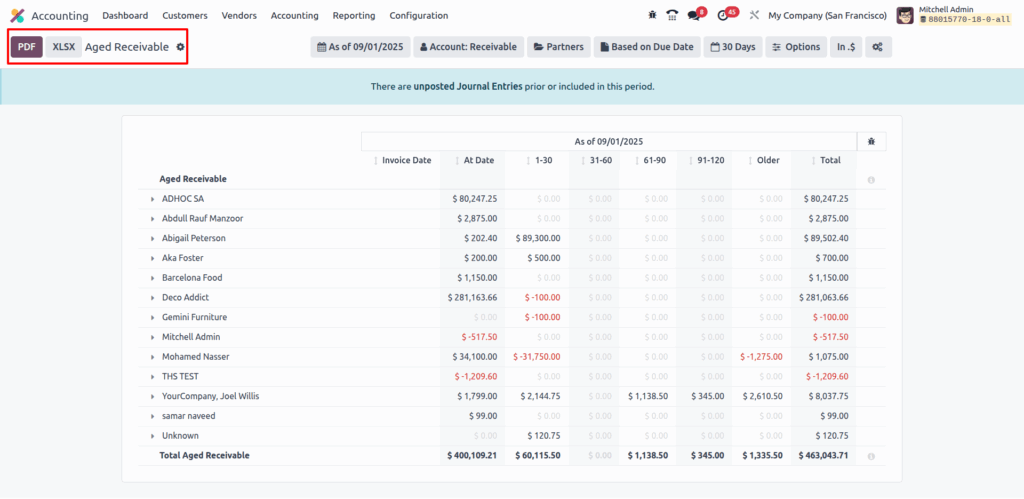Expand the Mitchell Admin partner row
This screenshot has height=499, width=1024.
click(153, 337)
